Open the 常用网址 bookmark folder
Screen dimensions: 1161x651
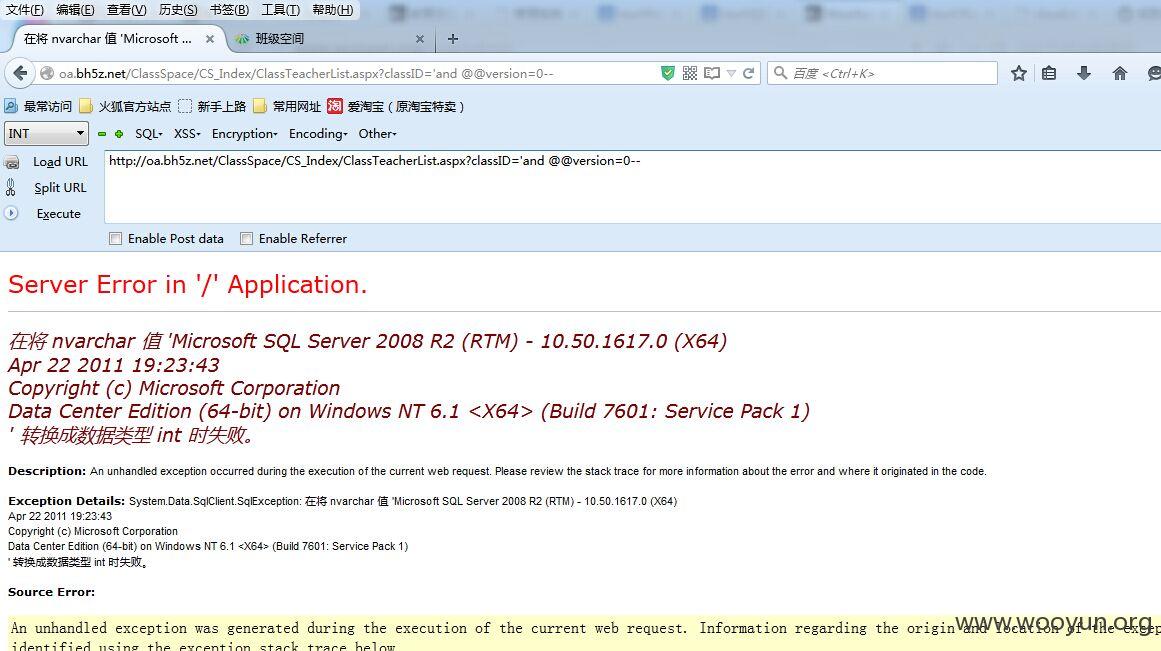287,107
